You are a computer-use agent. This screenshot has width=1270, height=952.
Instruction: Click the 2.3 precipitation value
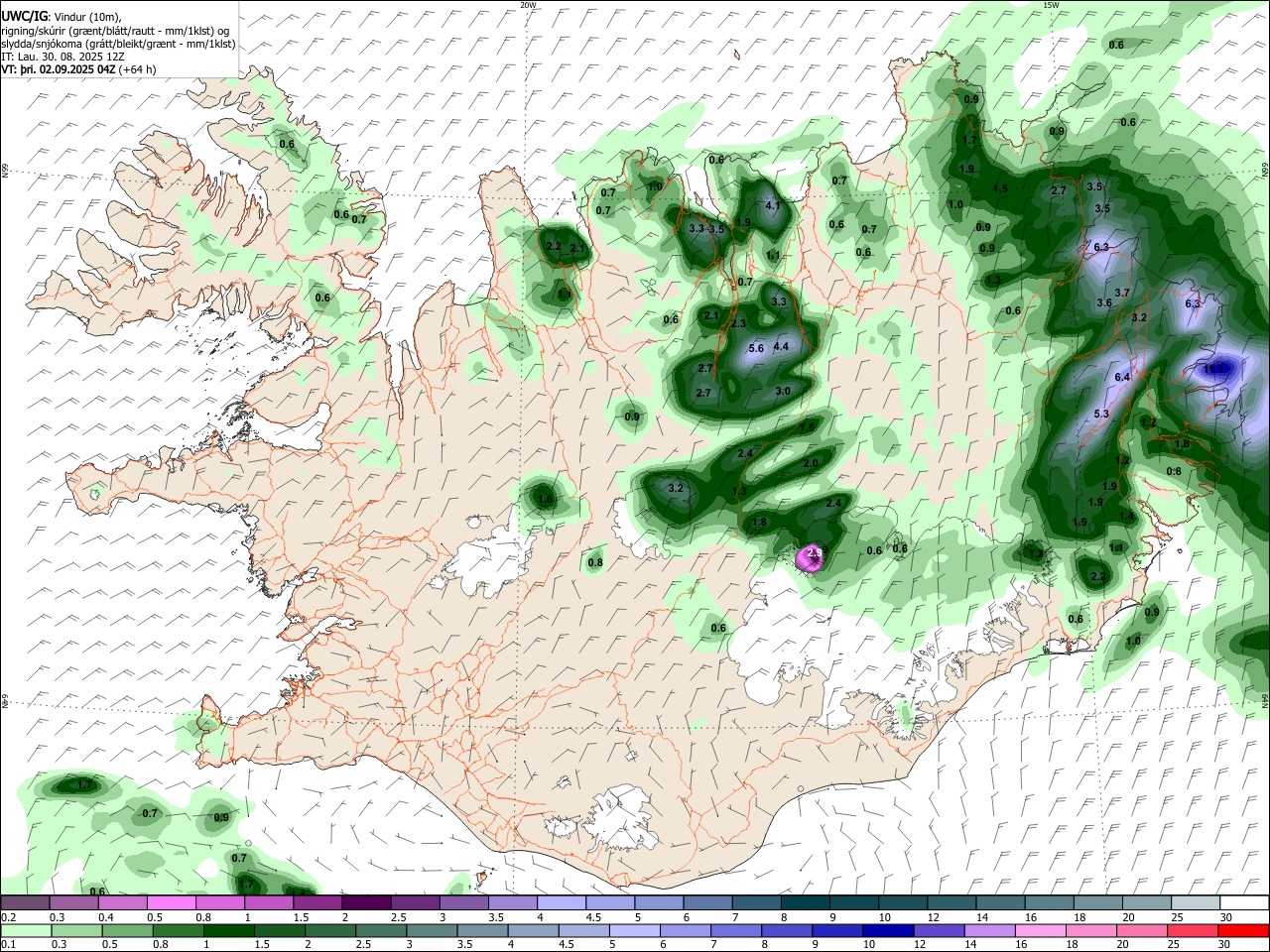737,323
